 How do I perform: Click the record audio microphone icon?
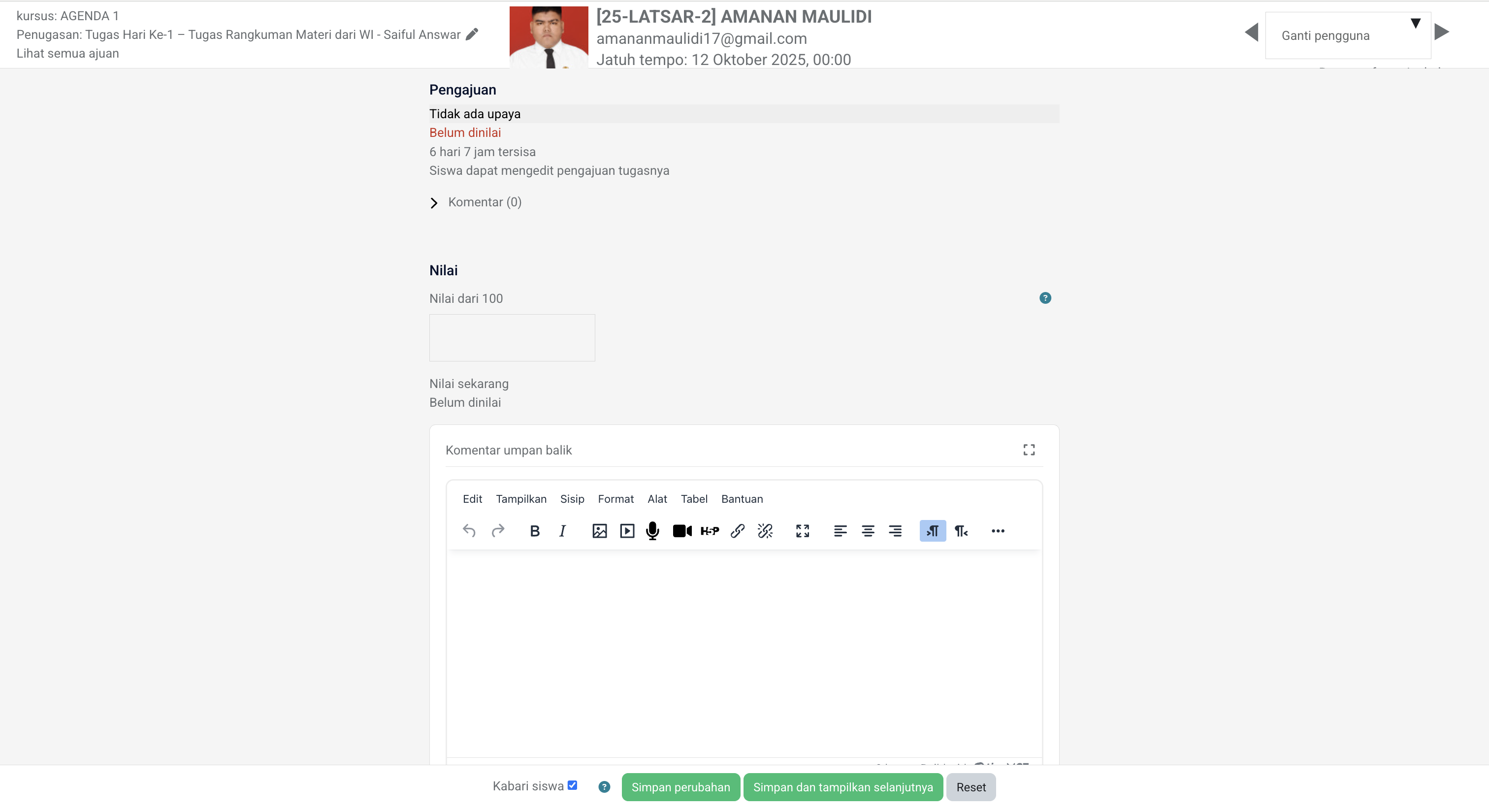pyautogui.click(x=652, y=530)
